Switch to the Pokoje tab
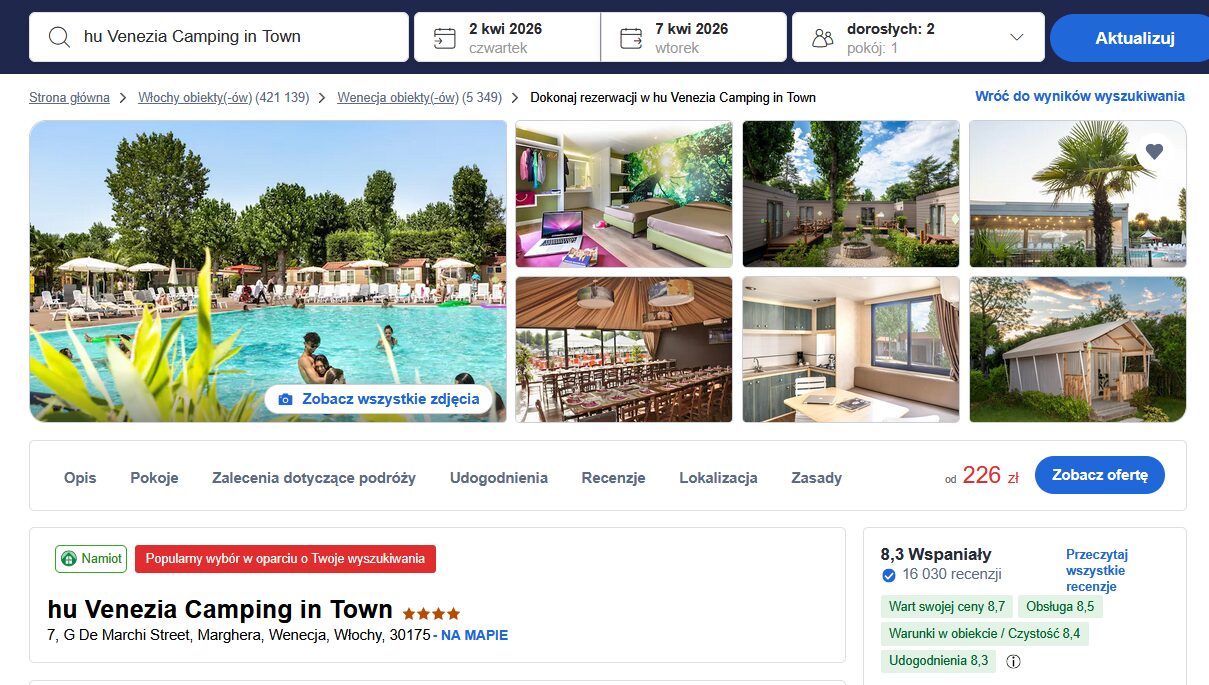This screenshot has height=685, width=1209. 154,478
